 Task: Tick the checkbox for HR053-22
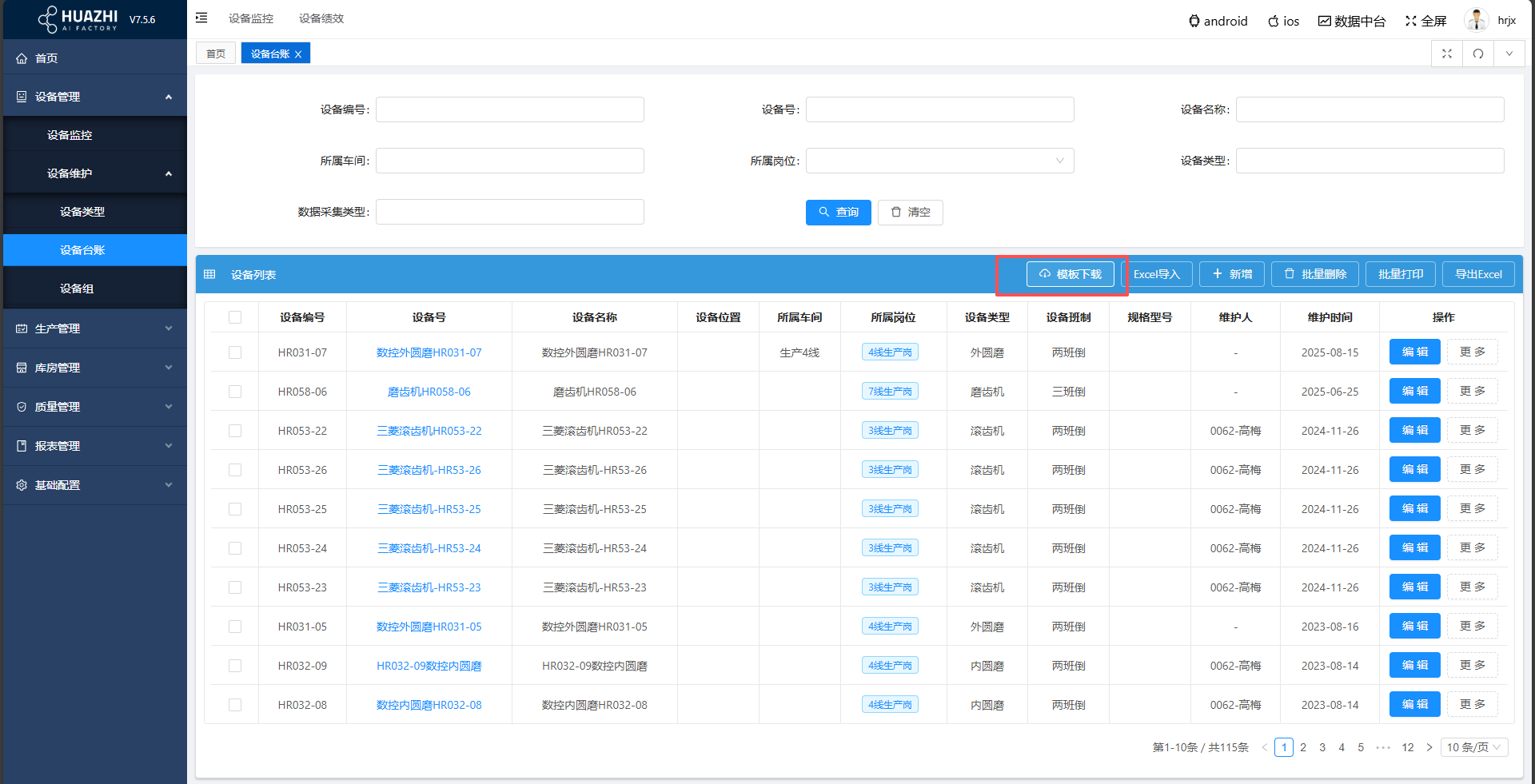(x=235, y=431)
